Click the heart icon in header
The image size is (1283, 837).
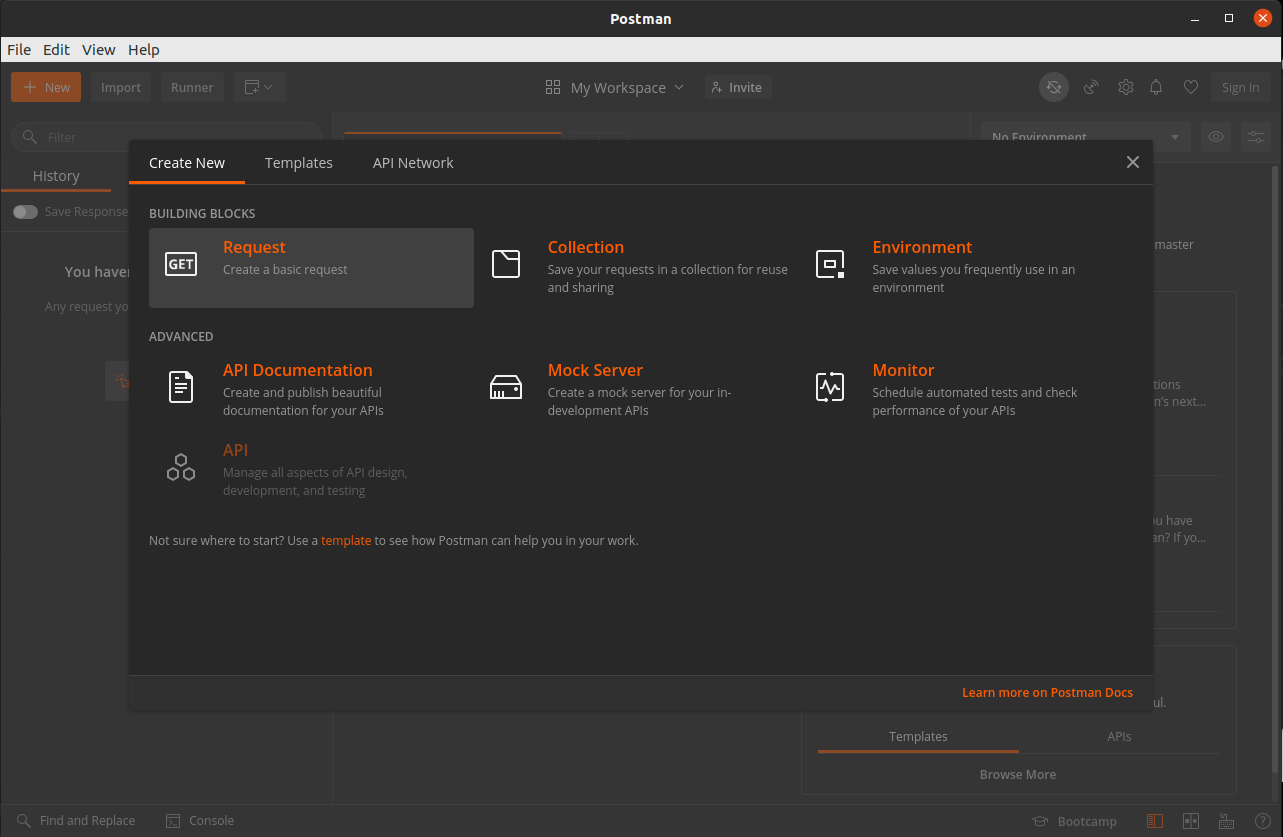coord(1190,87)
